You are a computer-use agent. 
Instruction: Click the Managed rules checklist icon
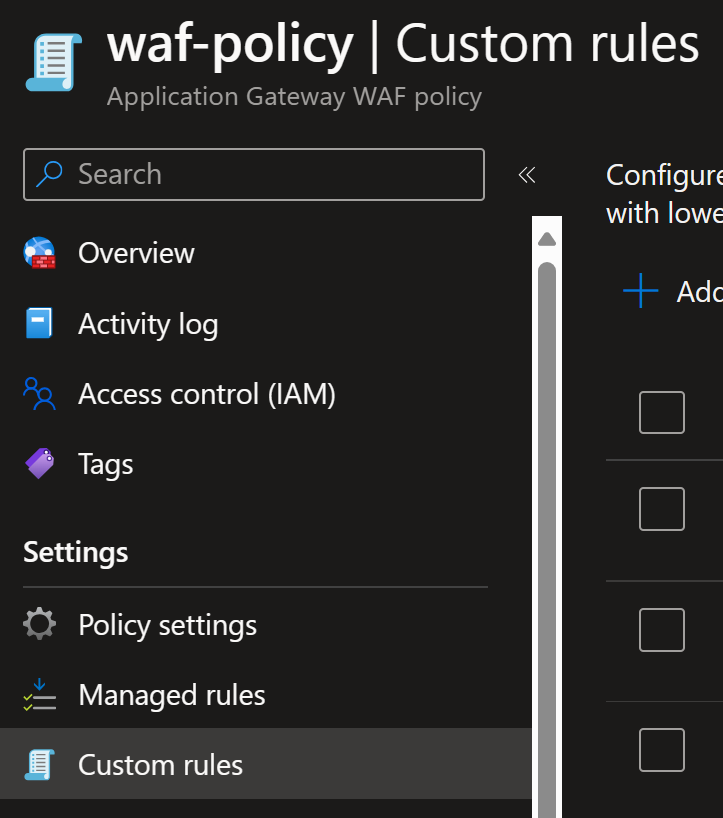[x=39, y=695]
